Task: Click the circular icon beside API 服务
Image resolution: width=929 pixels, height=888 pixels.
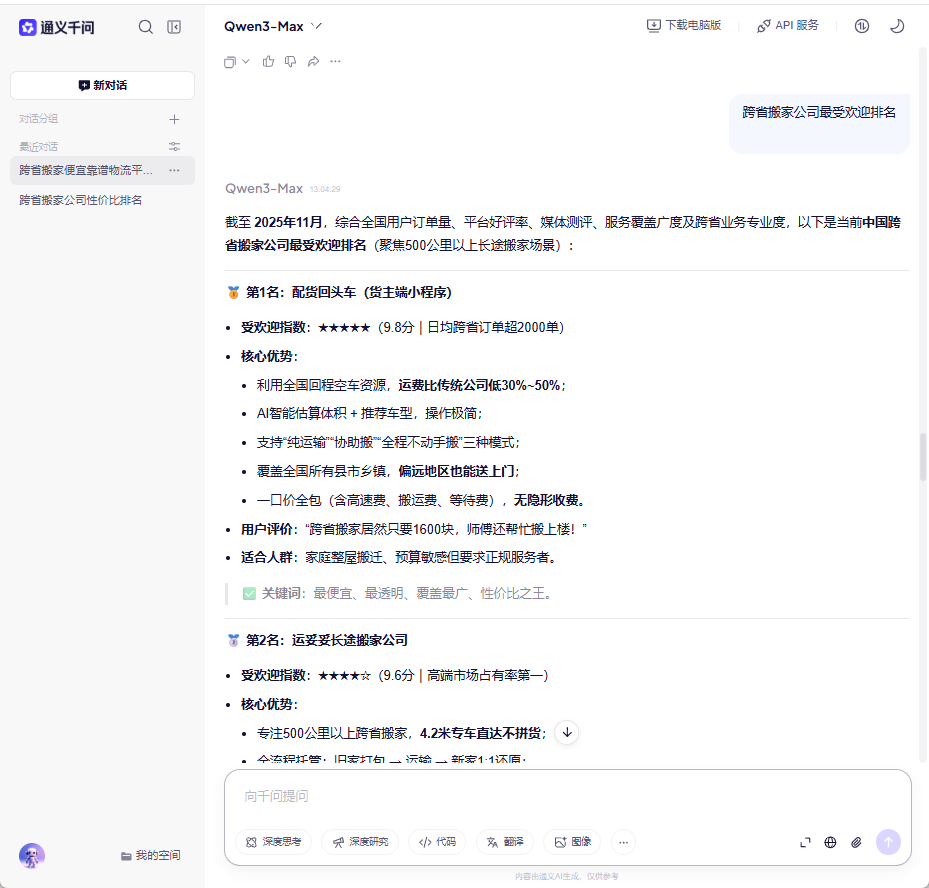Action: (861, 26)
